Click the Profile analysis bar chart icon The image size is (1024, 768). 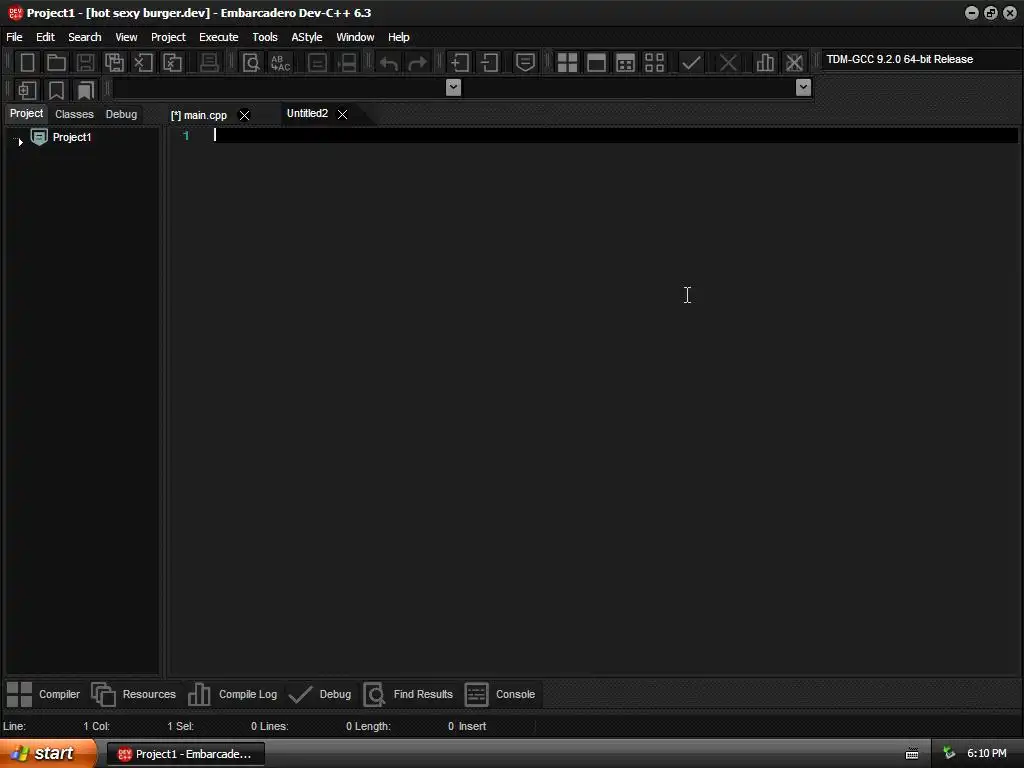(x=765, y=63)
